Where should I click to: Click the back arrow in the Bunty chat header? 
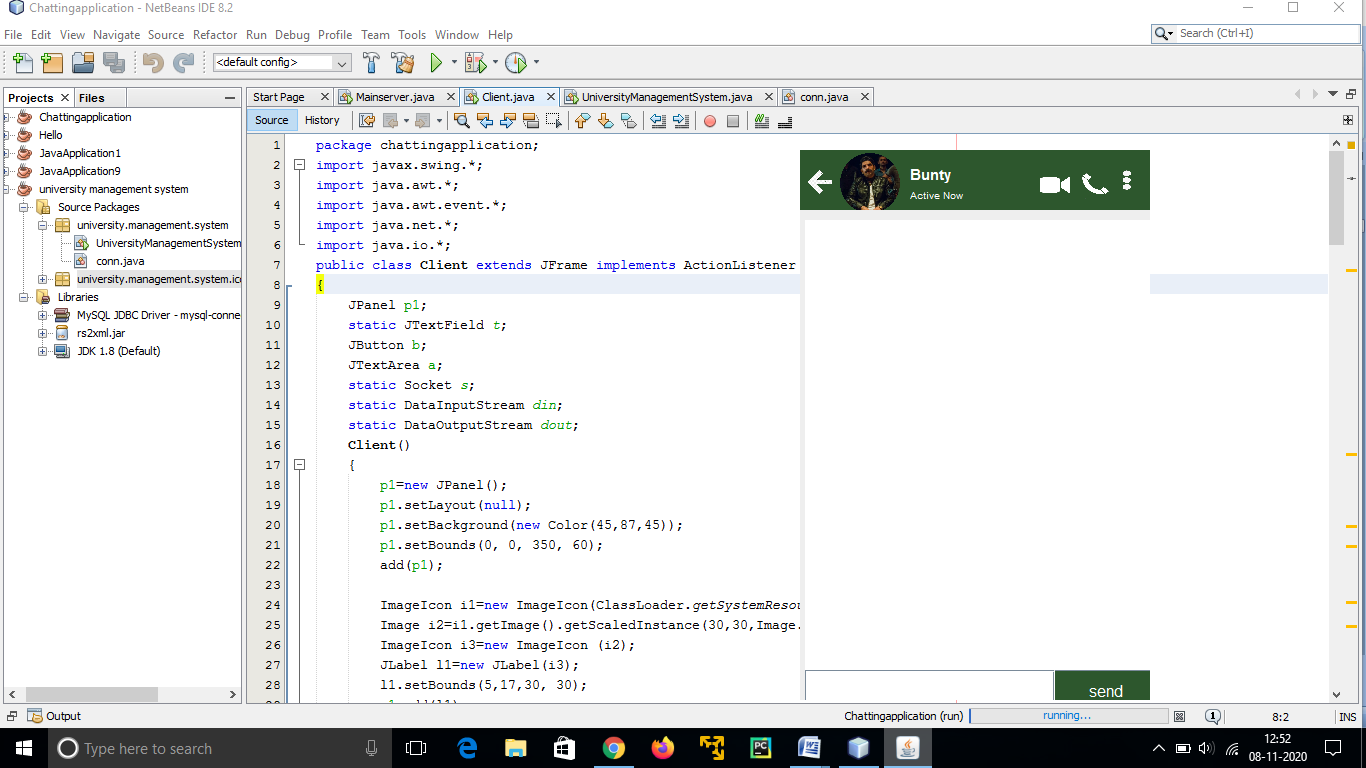pos(821,180)
